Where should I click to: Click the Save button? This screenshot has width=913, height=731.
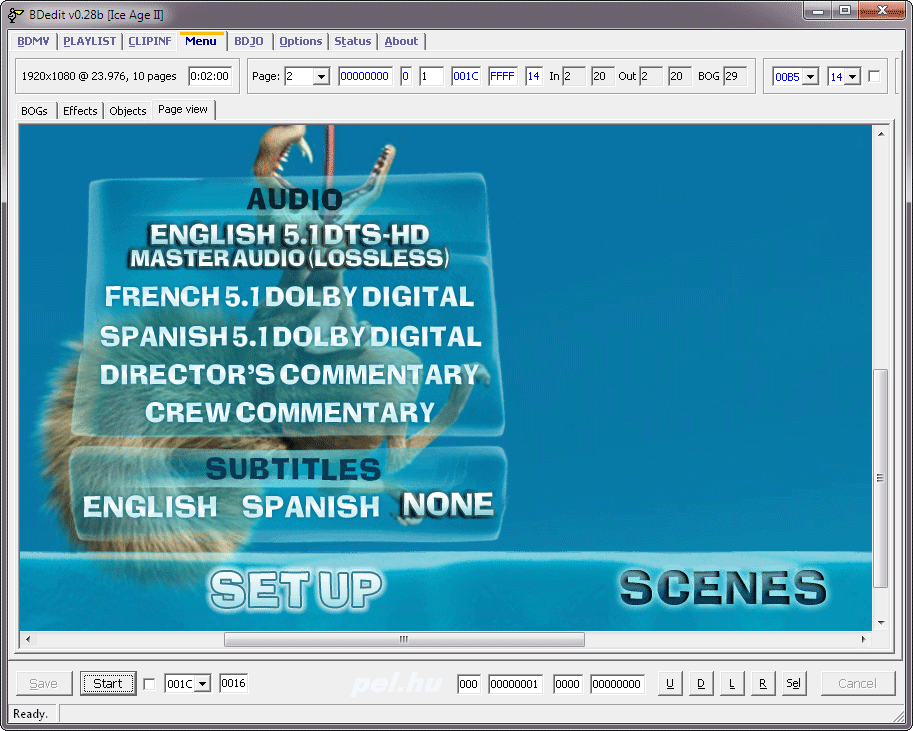[x=44, y=683]
